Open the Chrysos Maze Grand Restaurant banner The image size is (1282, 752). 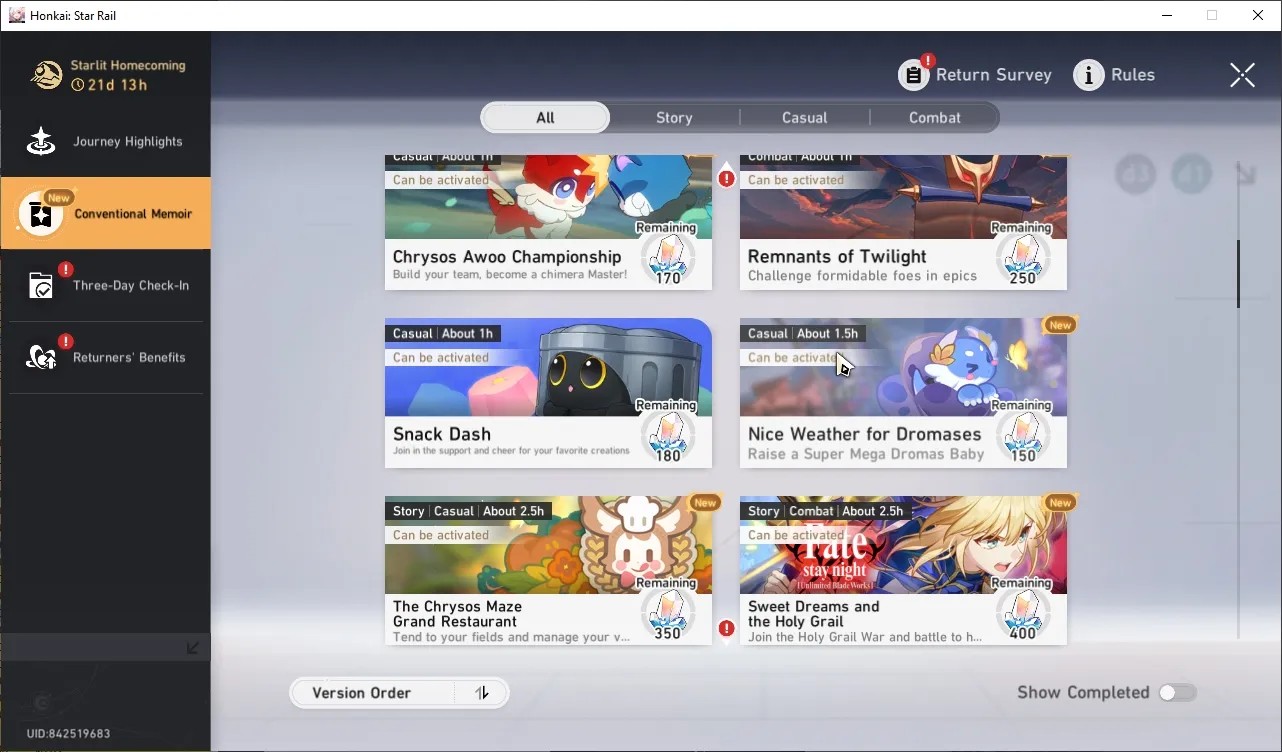point(548,545)
